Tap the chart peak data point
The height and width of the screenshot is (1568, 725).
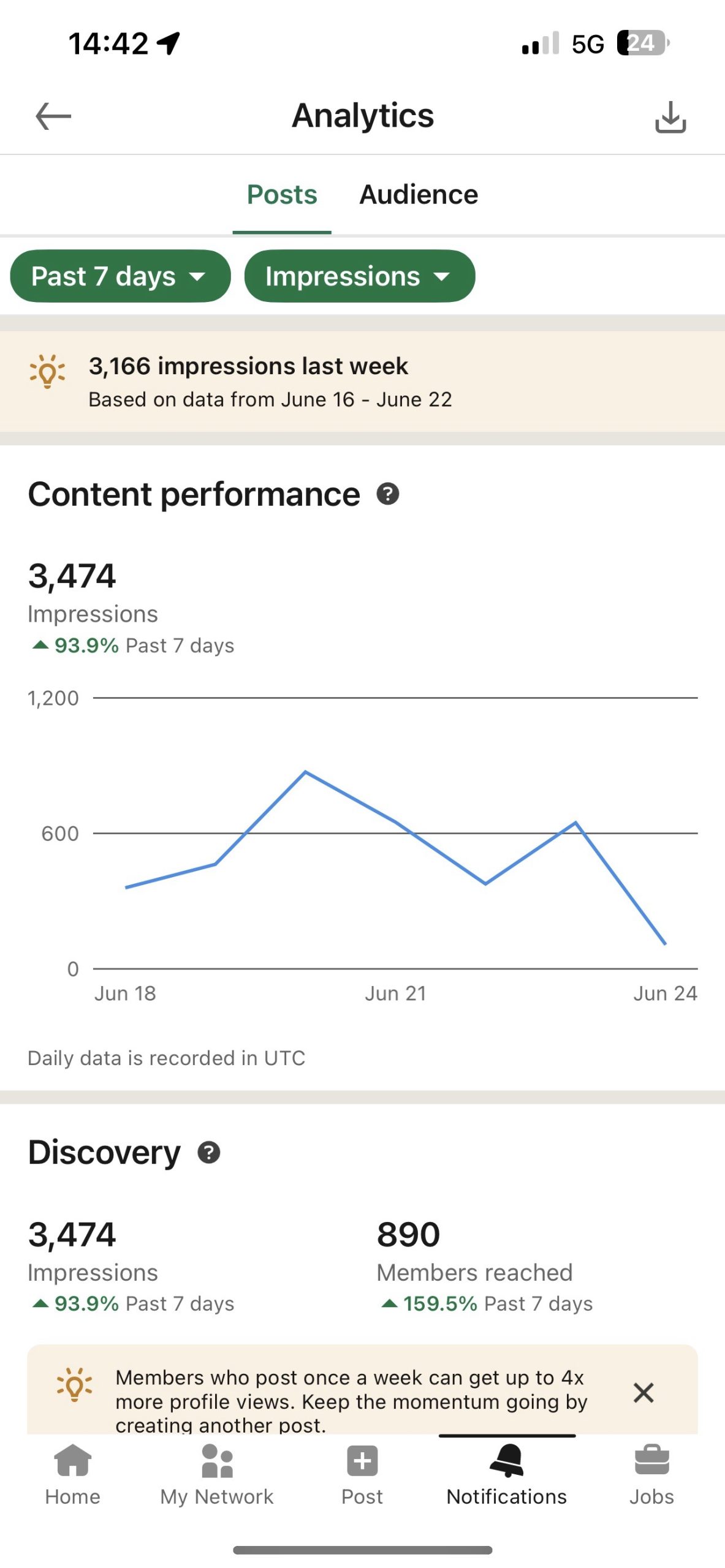tap(306, 772)
